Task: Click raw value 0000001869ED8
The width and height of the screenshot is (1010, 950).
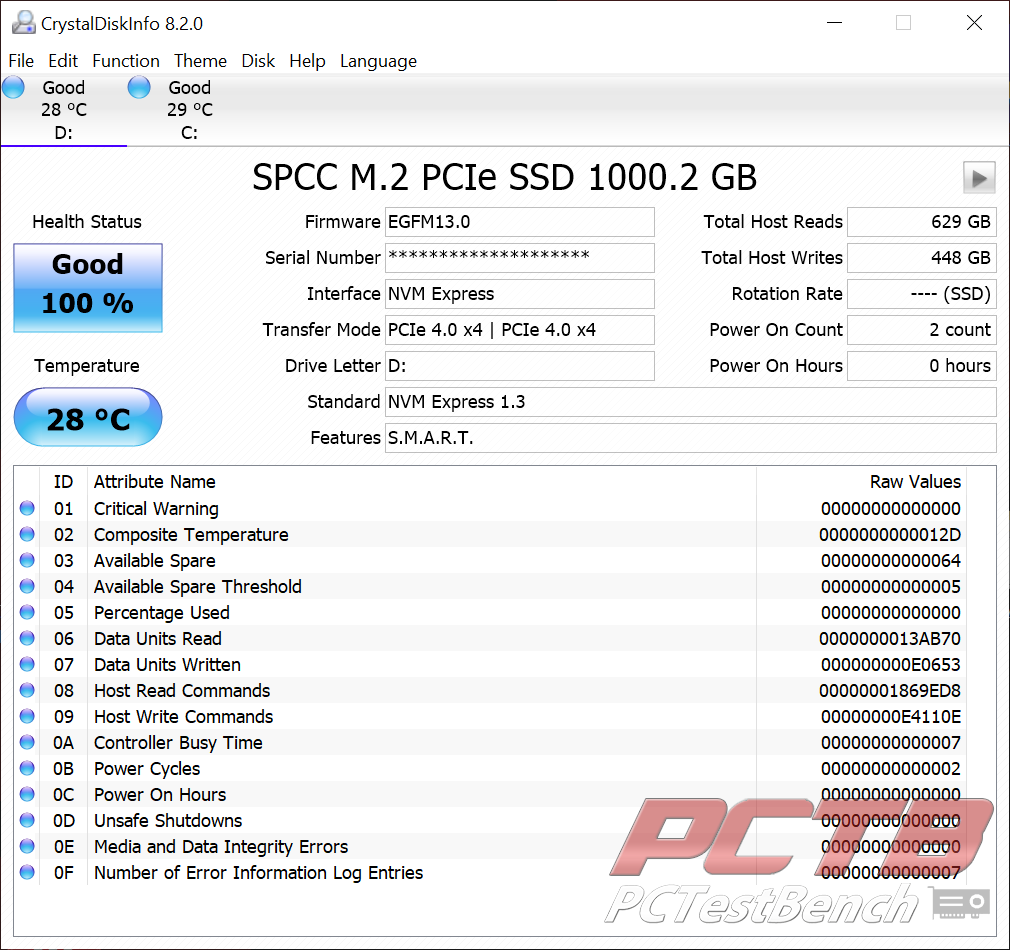Action: click(x=890, y=690)
